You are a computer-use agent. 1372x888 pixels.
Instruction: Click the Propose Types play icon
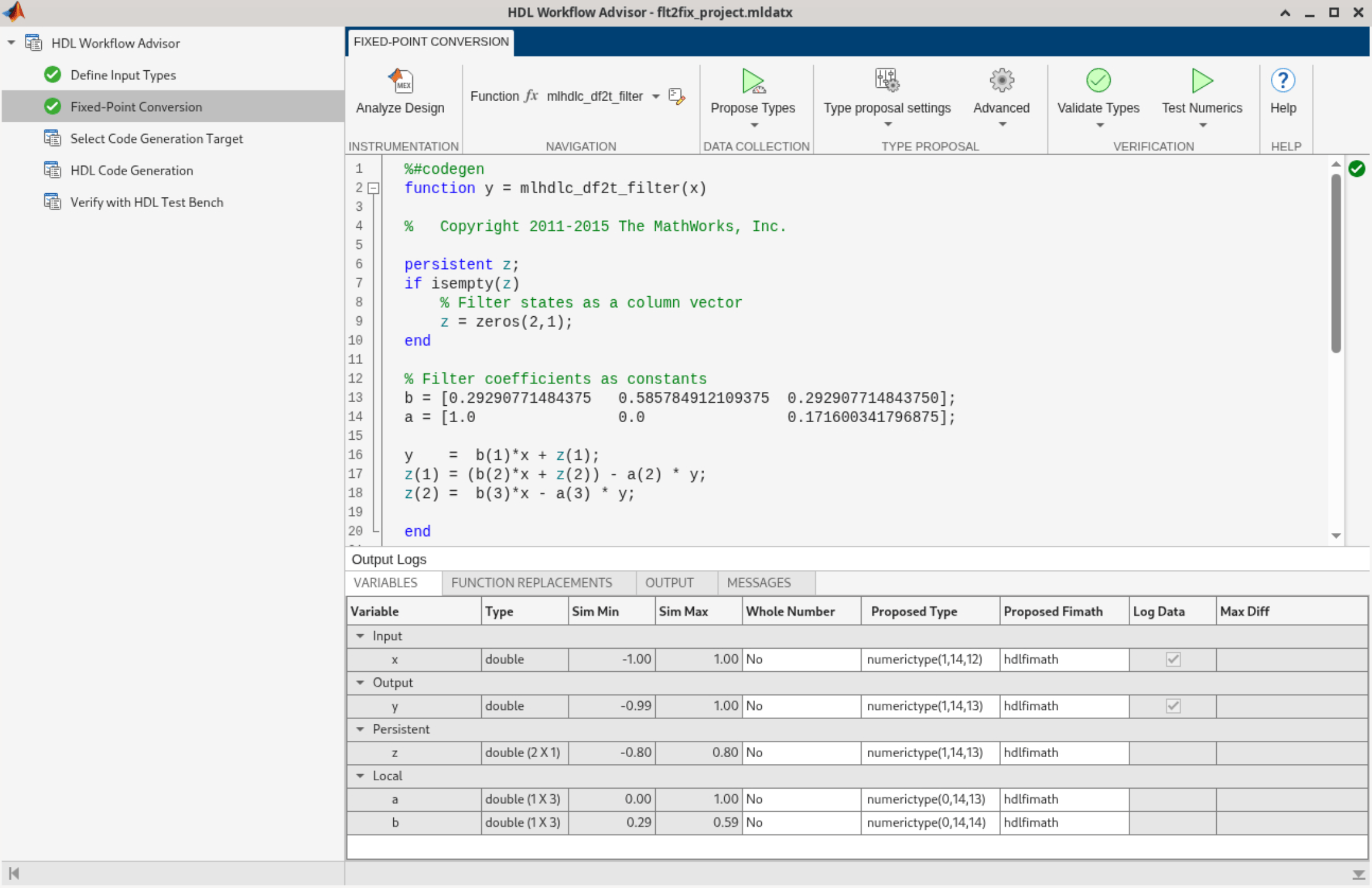tap(753, 81)
